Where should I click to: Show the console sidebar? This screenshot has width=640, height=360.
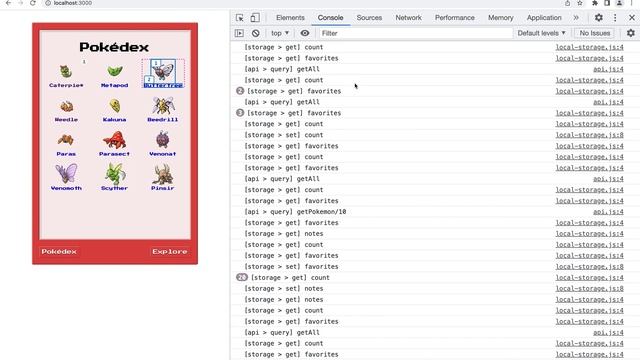[239, 33]
